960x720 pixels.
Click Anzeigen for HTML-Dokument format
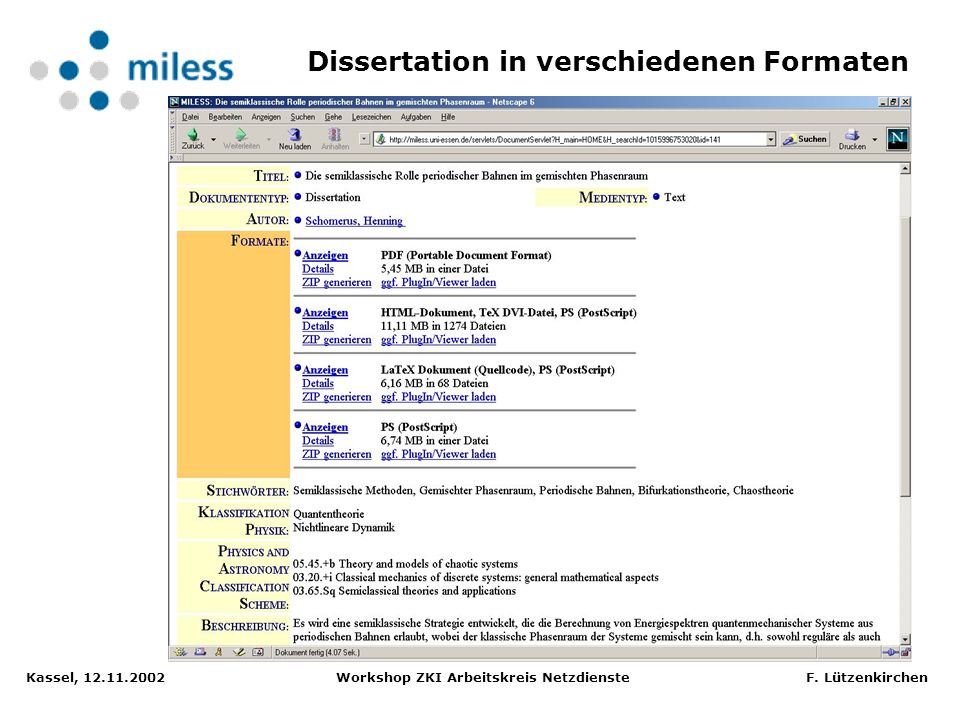click(x=325, y=313)
